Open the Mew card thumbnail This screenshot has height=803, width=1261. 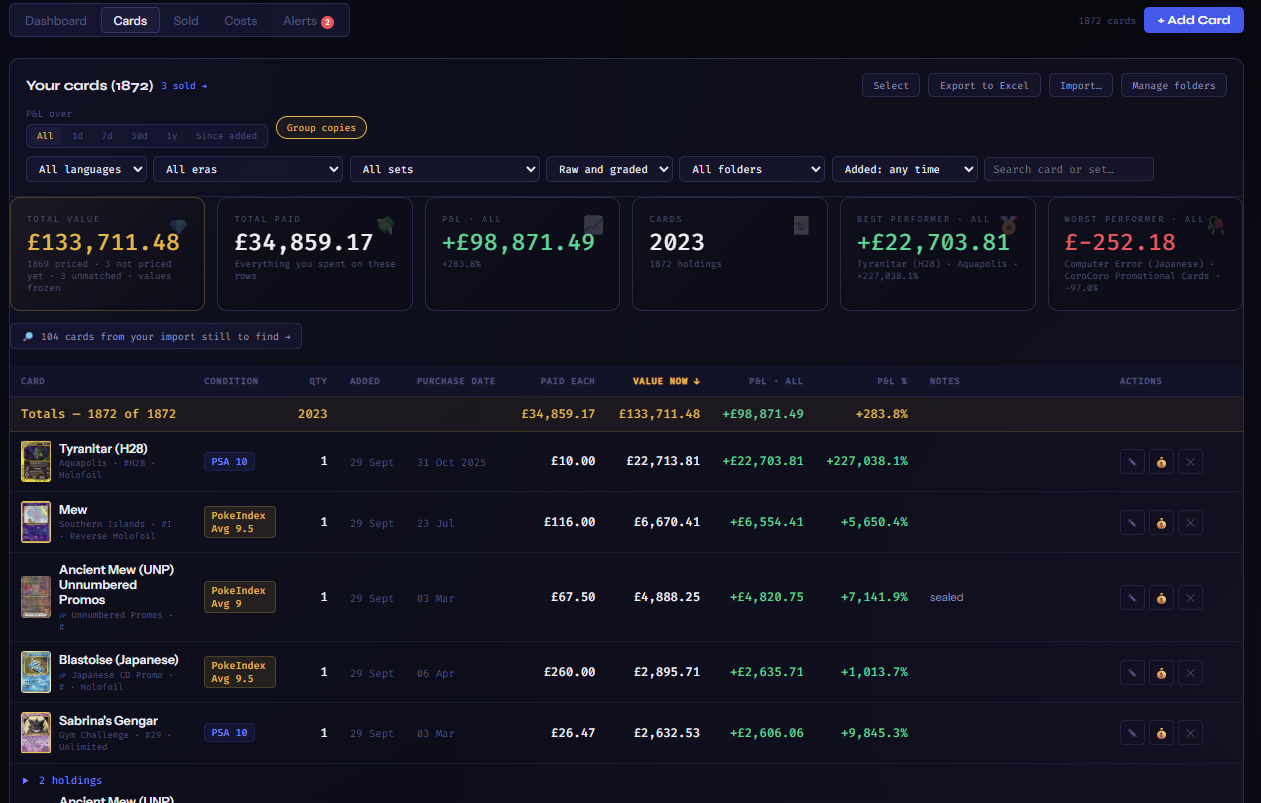[36, 522]
